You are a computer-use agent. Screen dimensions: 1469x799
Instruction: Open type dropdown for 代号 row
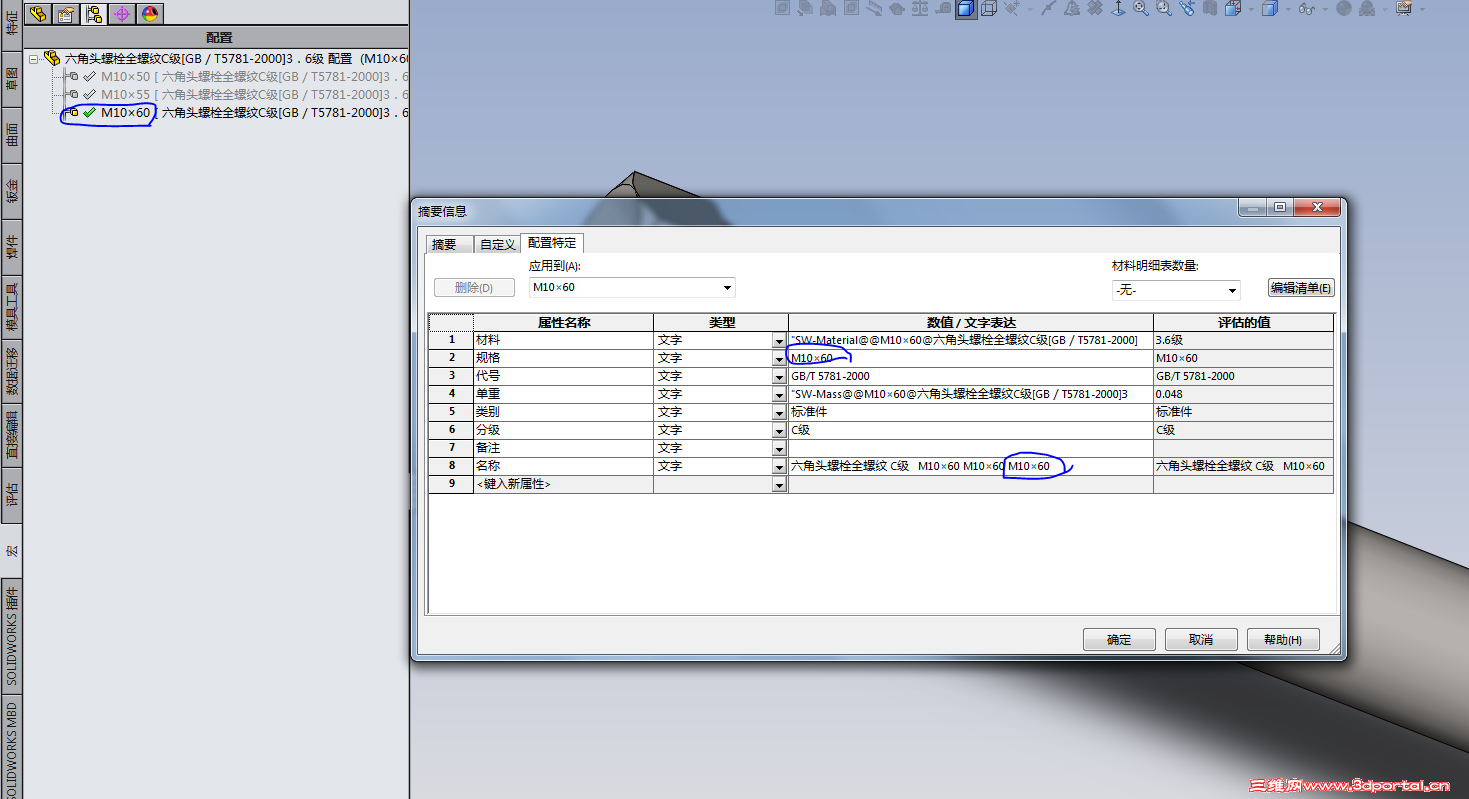pyautogui.click(x=779, y=377)
